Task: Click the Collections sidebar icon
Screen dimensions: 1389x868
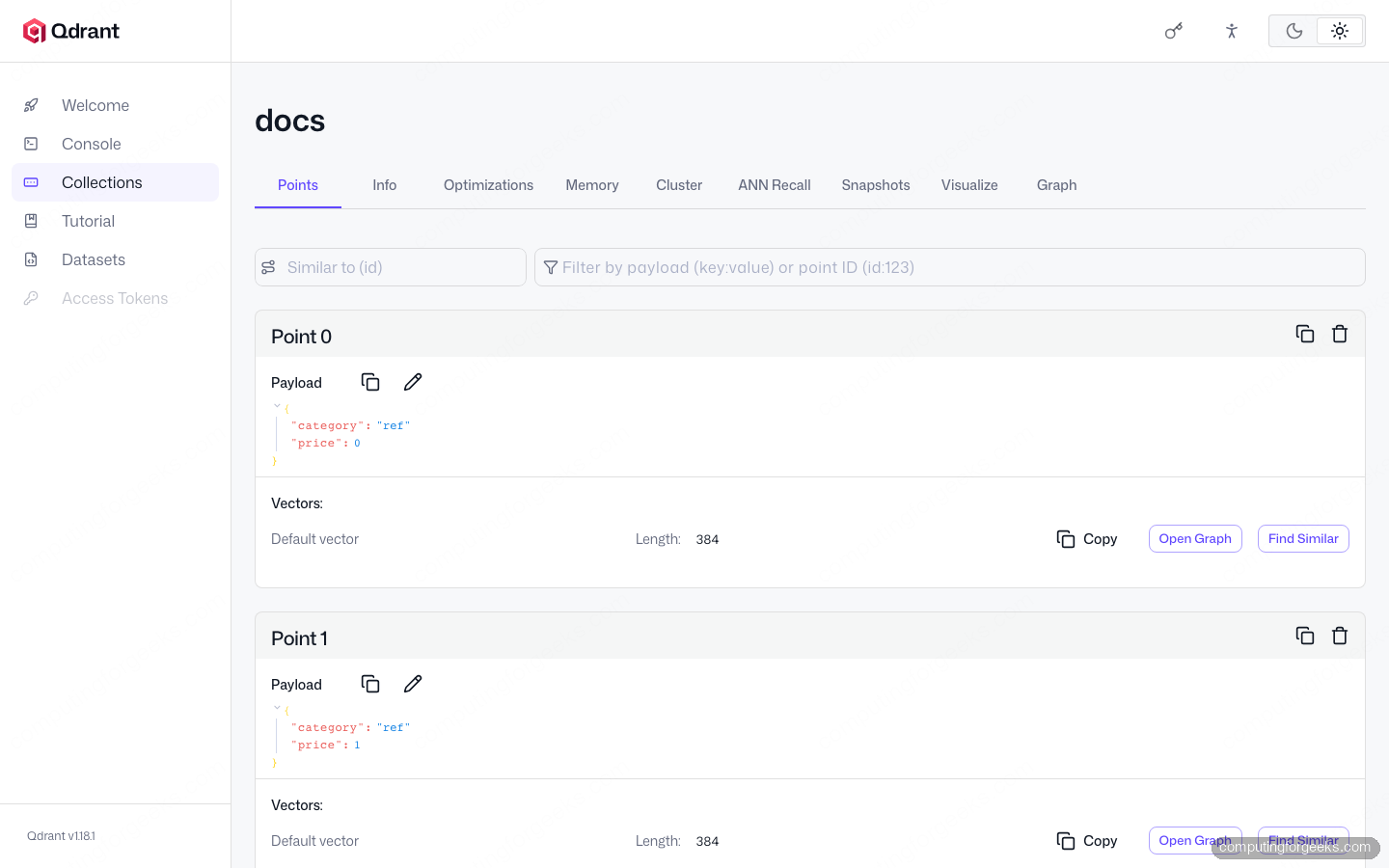Action: click(31, 182)
